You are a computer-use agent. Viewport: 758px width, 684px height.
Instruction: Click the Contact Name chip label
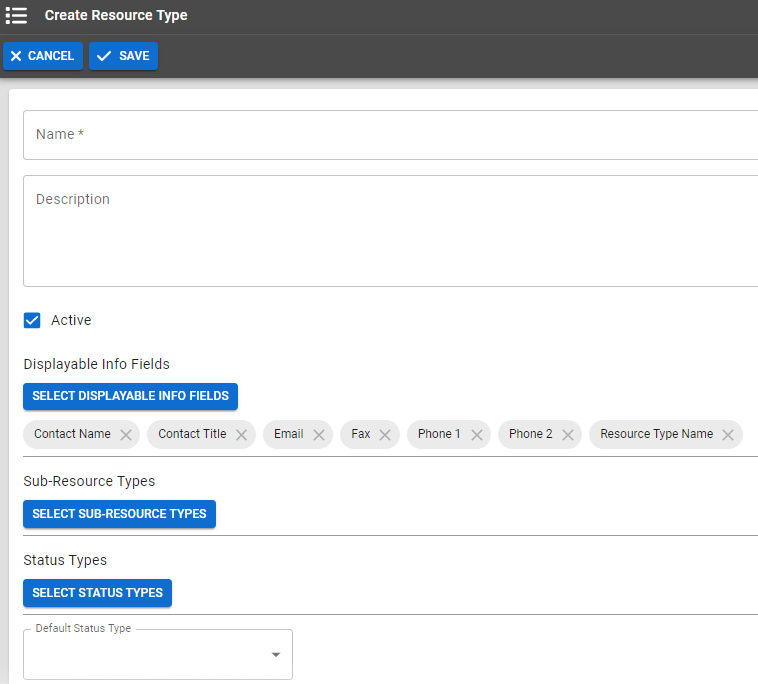point(73,434)
